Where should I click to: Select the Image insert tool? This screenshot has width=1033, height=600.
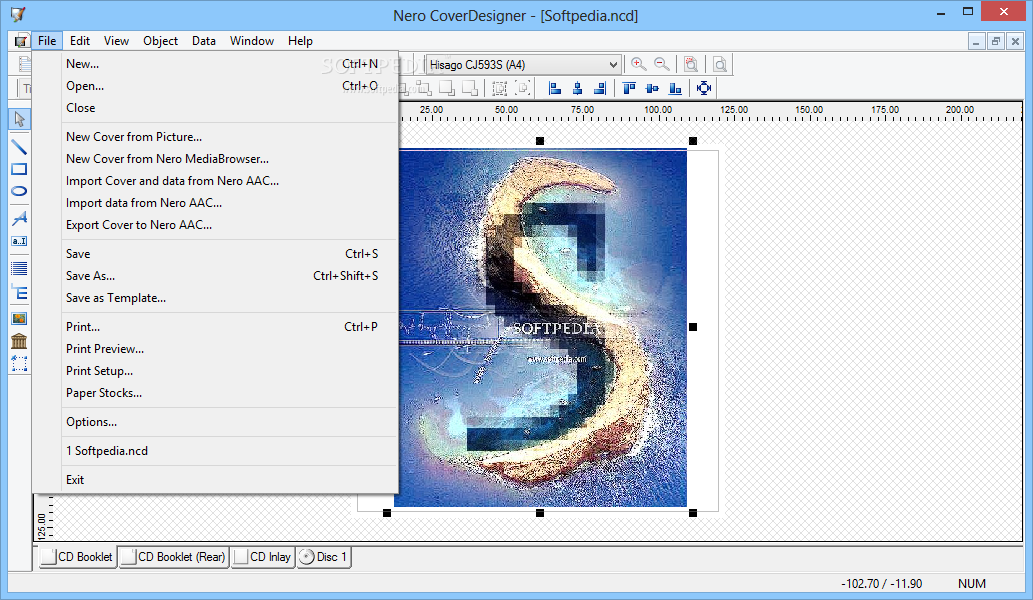[19, 319]
